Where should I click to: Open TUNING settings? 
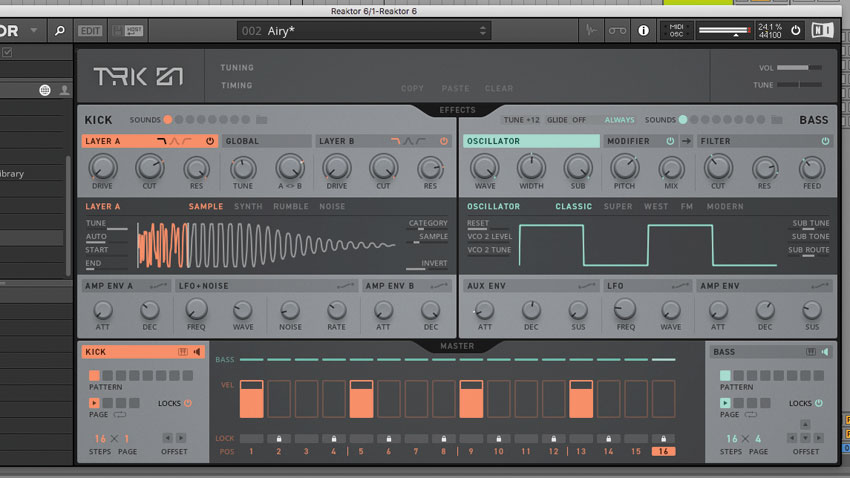click(x=237, y=68)
